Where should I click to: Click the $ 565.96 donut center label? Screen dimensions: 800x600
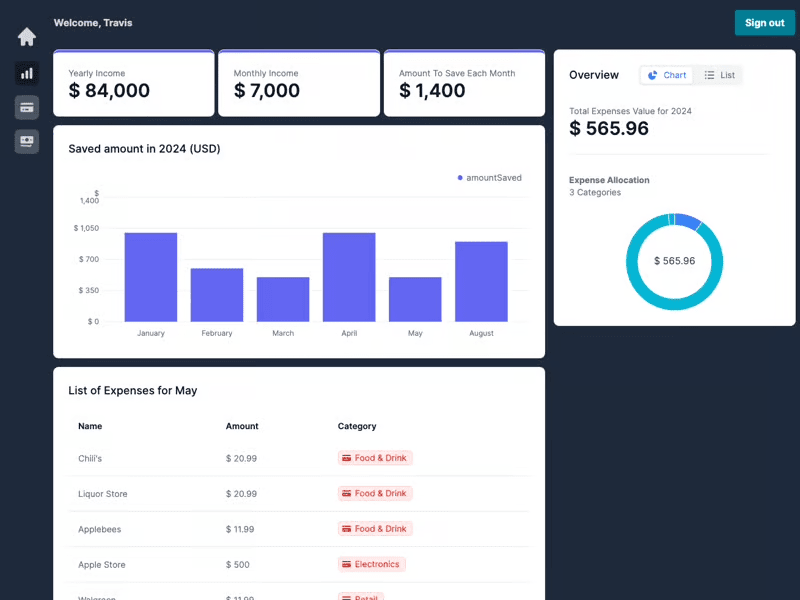(x=674, y=261)
